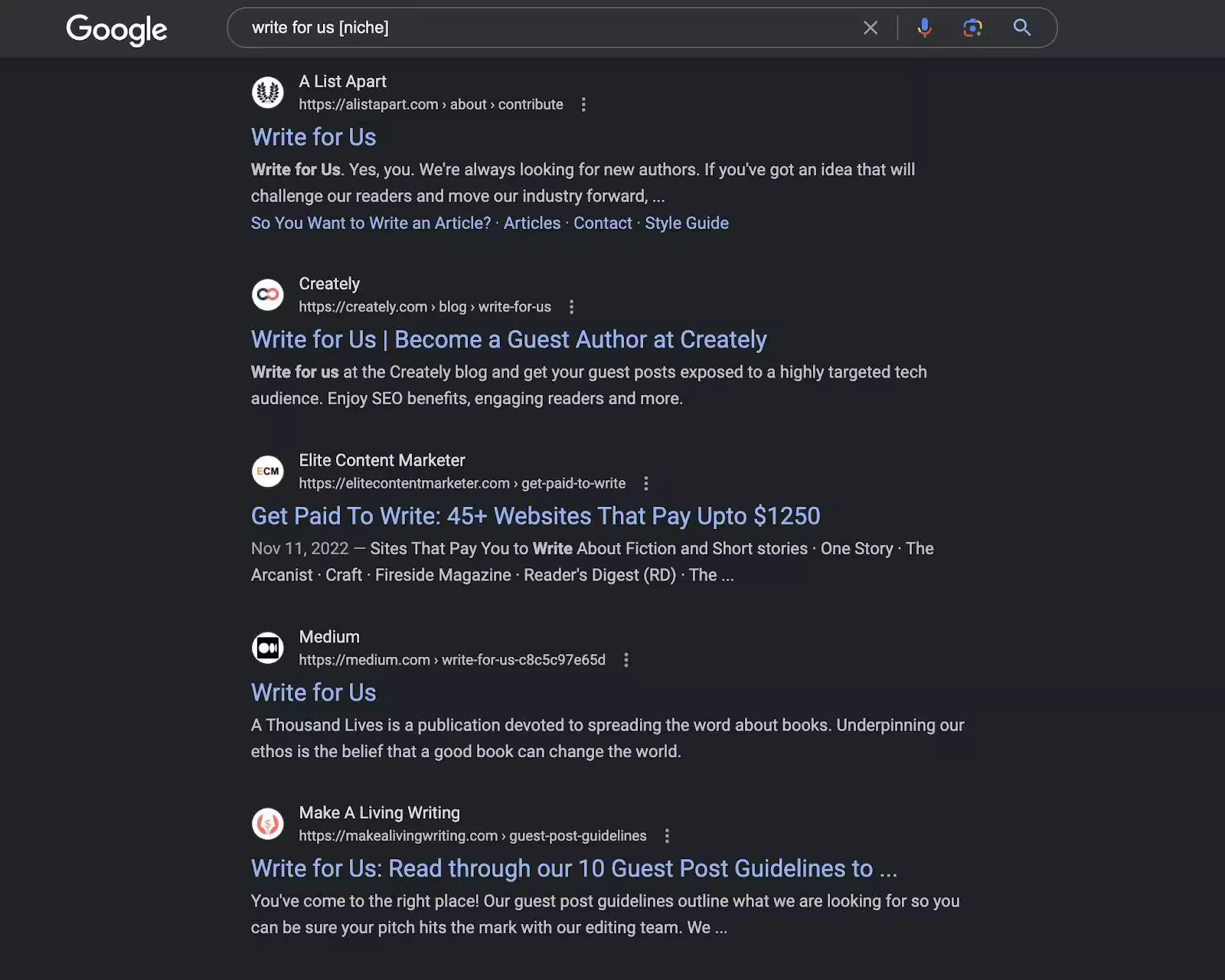Open 'Become a Guest Author at Creately' result
The width and height of the screenshot is (1225, 980).
pos(509,339)
